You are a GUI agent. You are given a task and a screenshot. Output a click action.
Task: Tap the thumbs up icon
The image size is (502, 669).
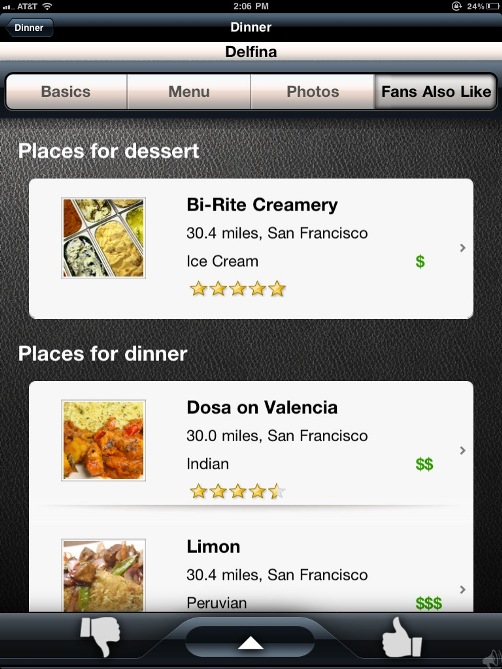pos(401,637)
